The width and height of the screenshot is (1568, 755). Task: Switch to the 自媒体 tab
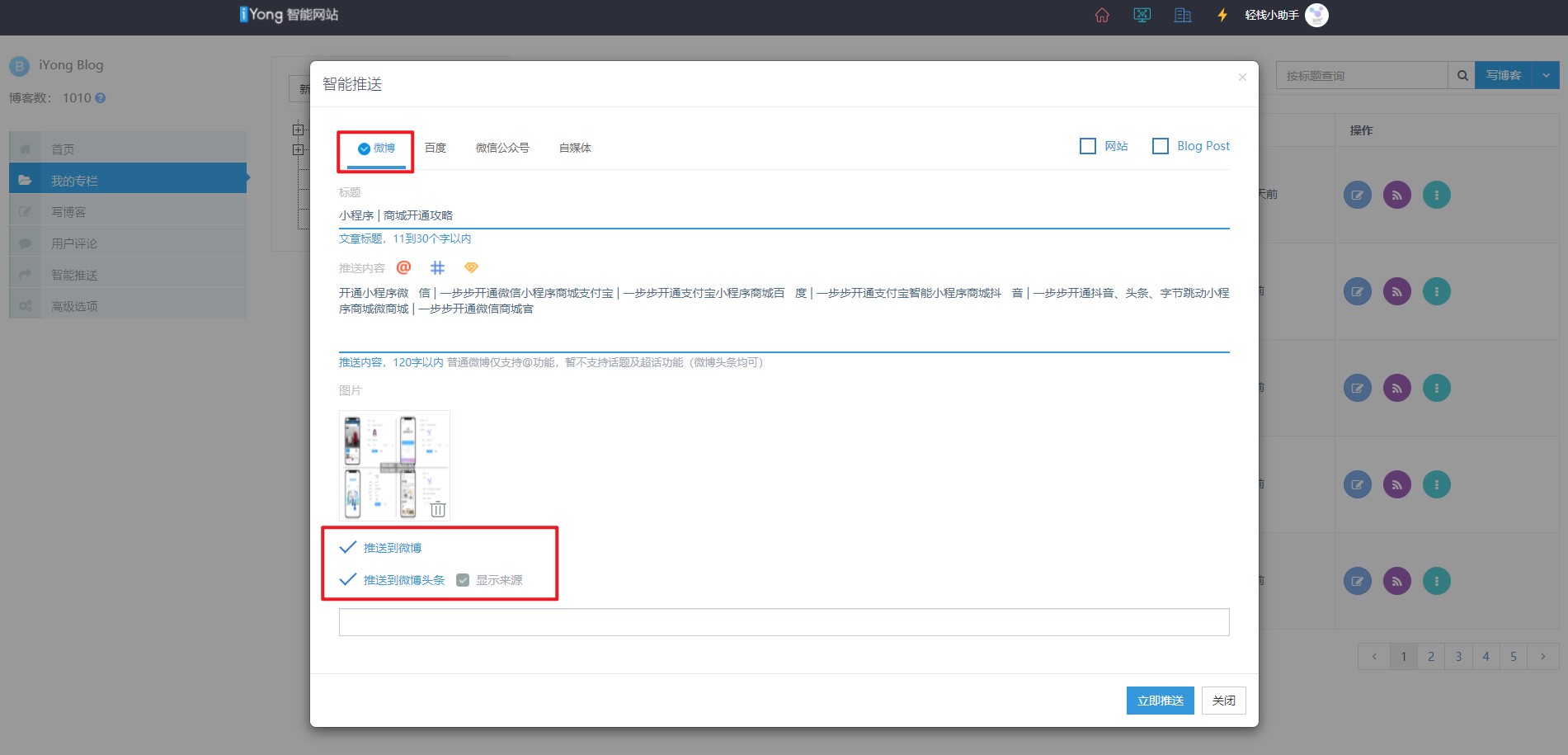pyautogui.click(x=575, y=148)
